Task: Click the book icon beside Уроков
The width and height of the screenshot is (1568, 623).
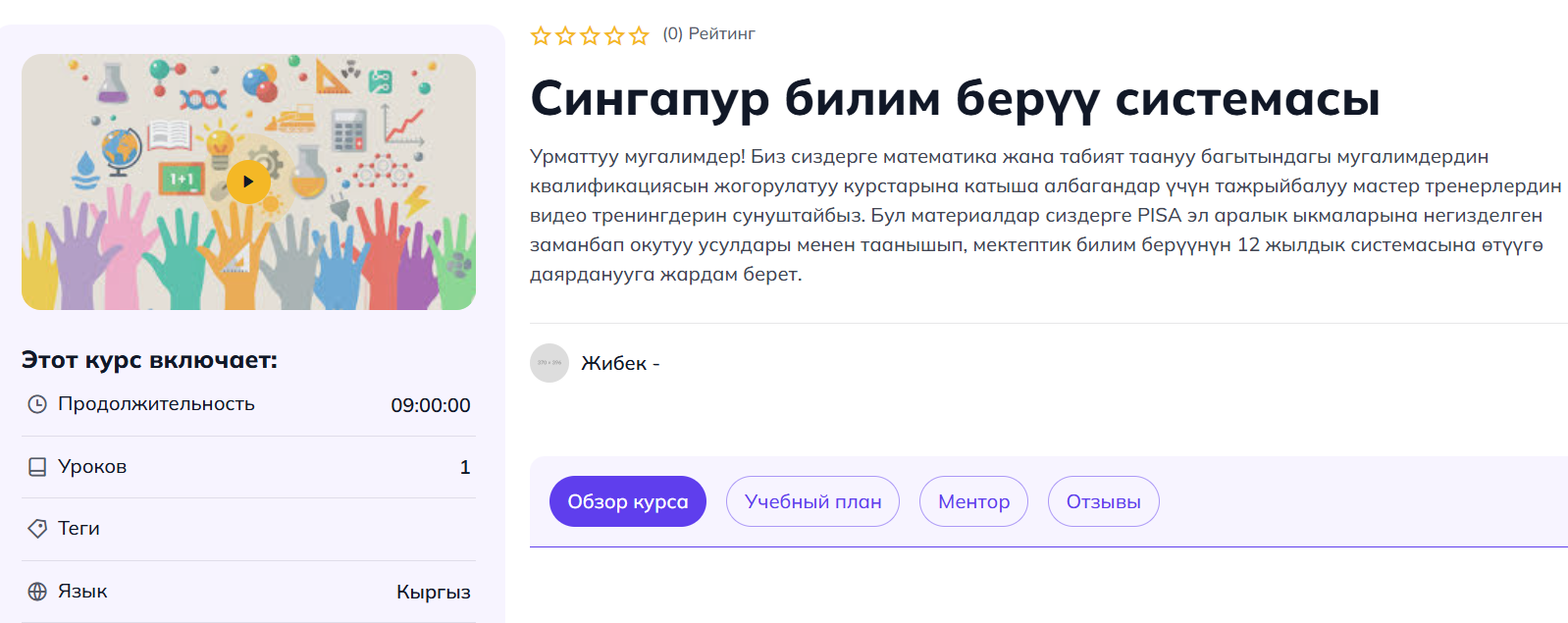Action: (37, 467)
